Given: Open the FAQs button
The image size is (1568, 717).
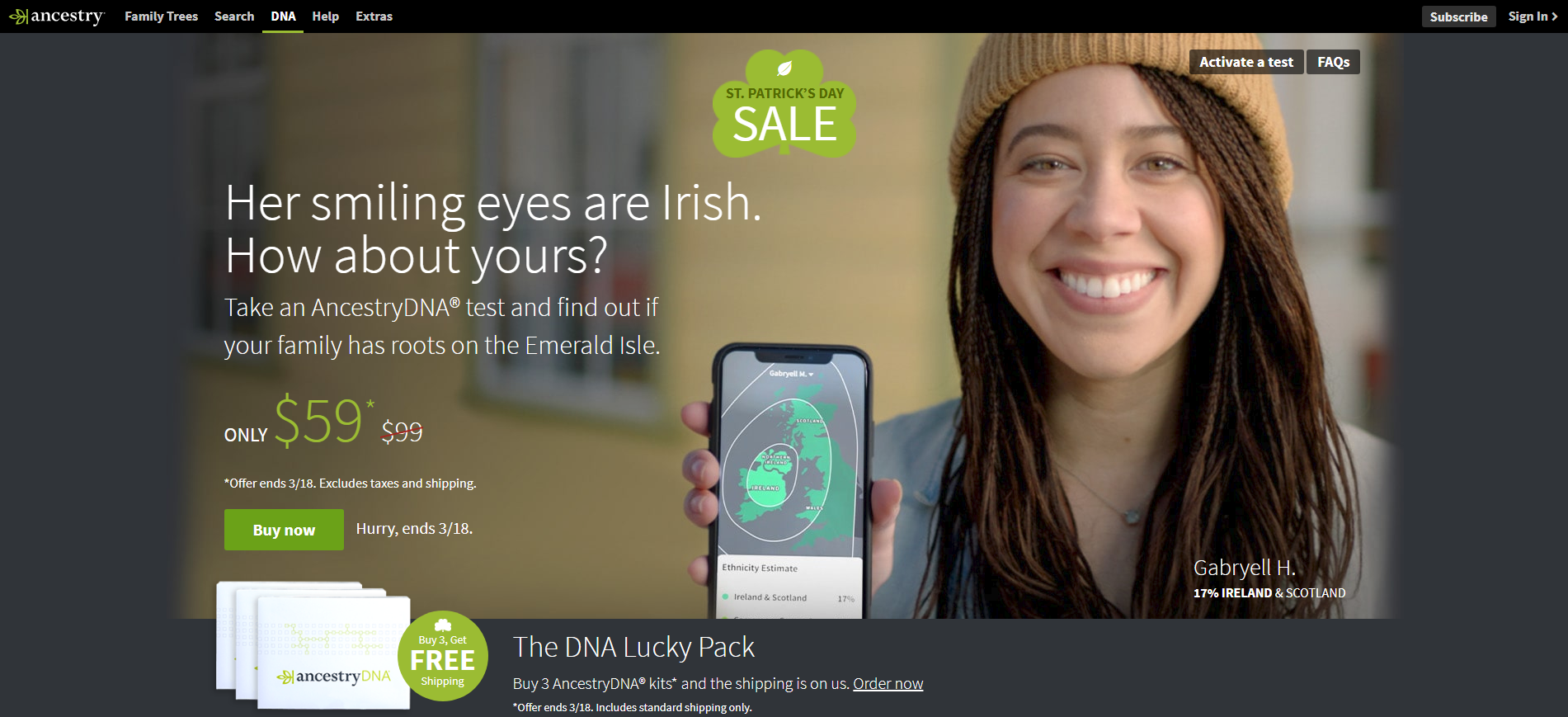Looking at the screenshot, I should tap(1333, 62).
